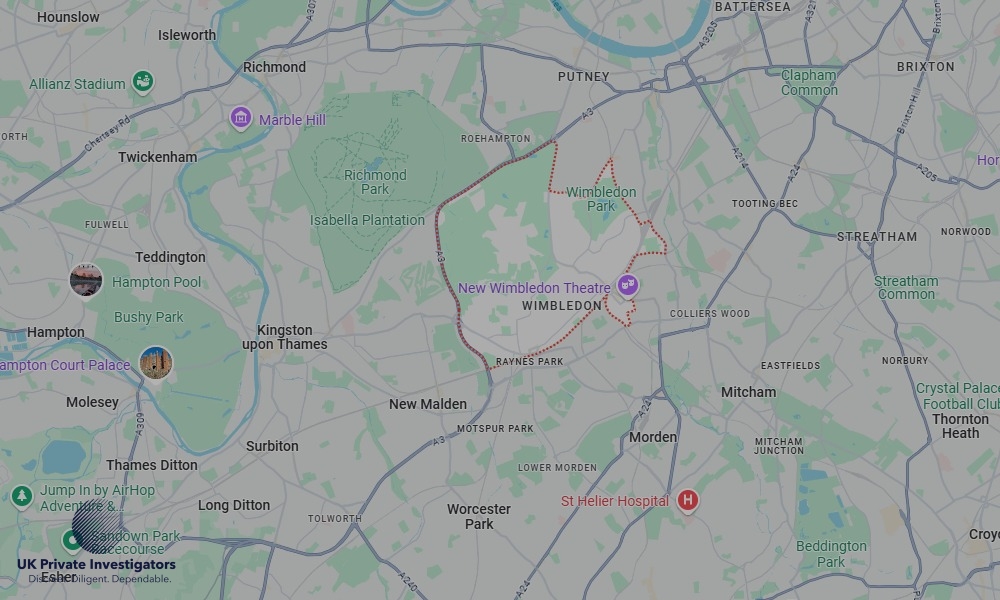Select the Marble Hill museum pin icon
1000x600 pixels.
point(240,118)
